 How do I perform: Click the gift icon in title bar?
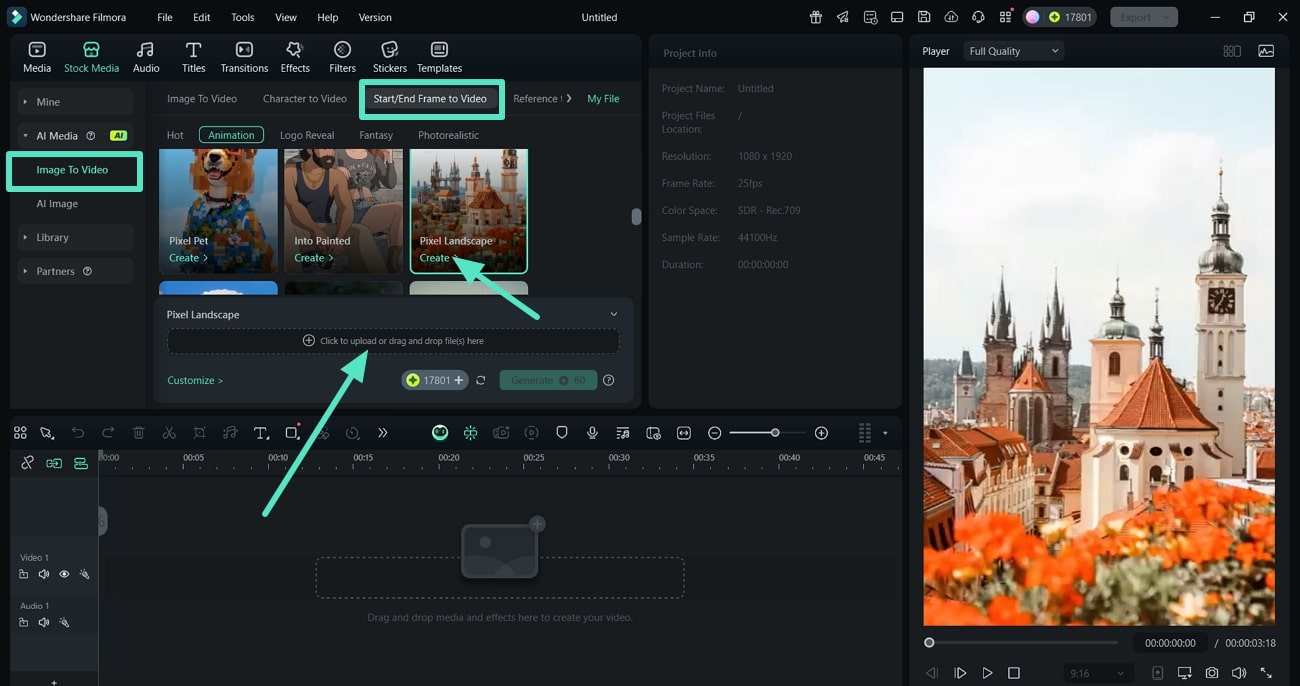click(x=816, y=17)
